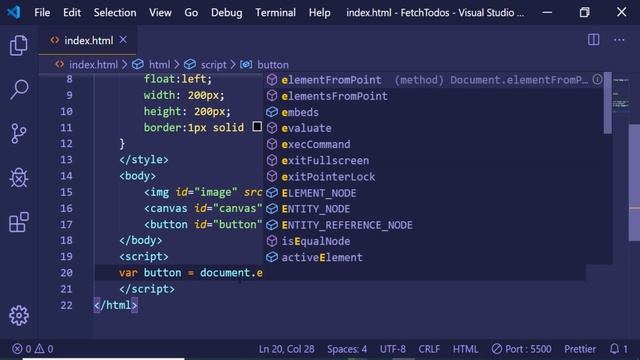Open the Explorer view in activity bar
Screen dimensions: 640x360
coord(19,45)
